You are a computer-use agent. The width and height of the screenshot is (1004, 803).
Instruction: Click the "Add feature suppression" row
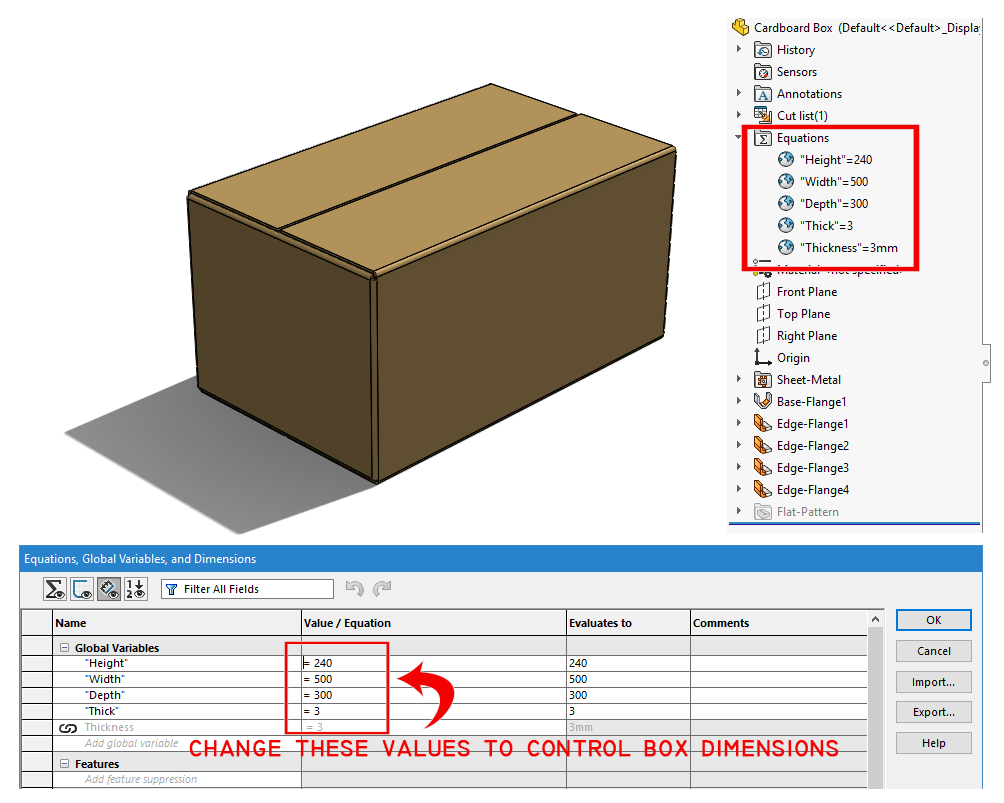click(x=177, y=779)
